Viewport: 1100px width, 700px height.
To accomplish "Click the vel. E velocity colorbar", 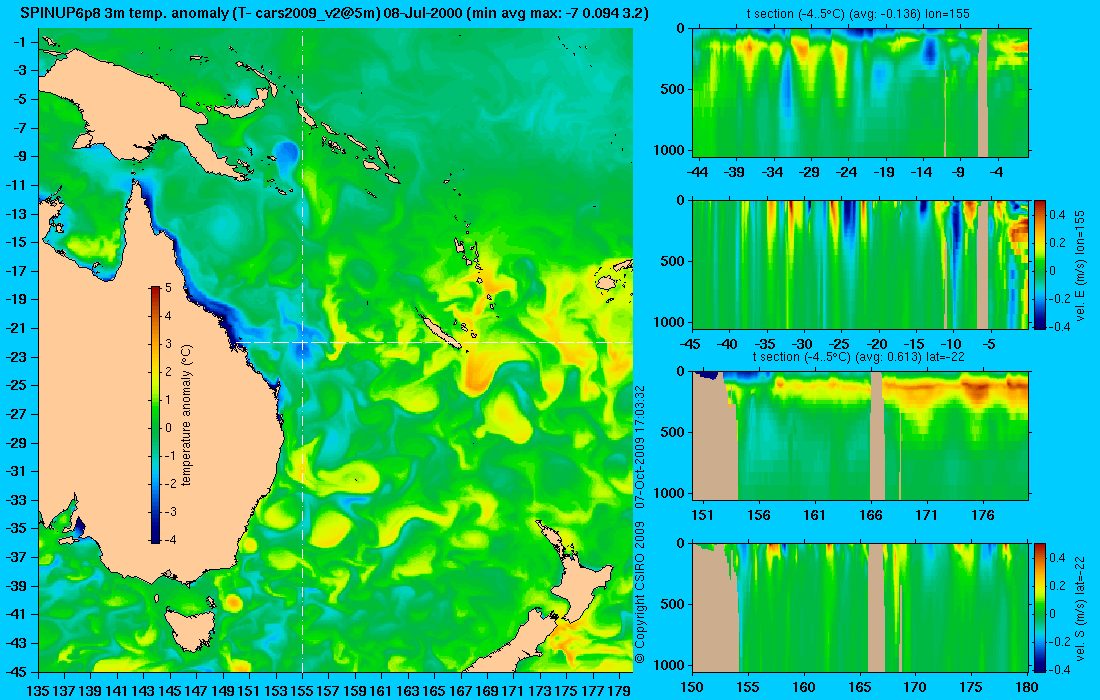I will point(1040,264).
